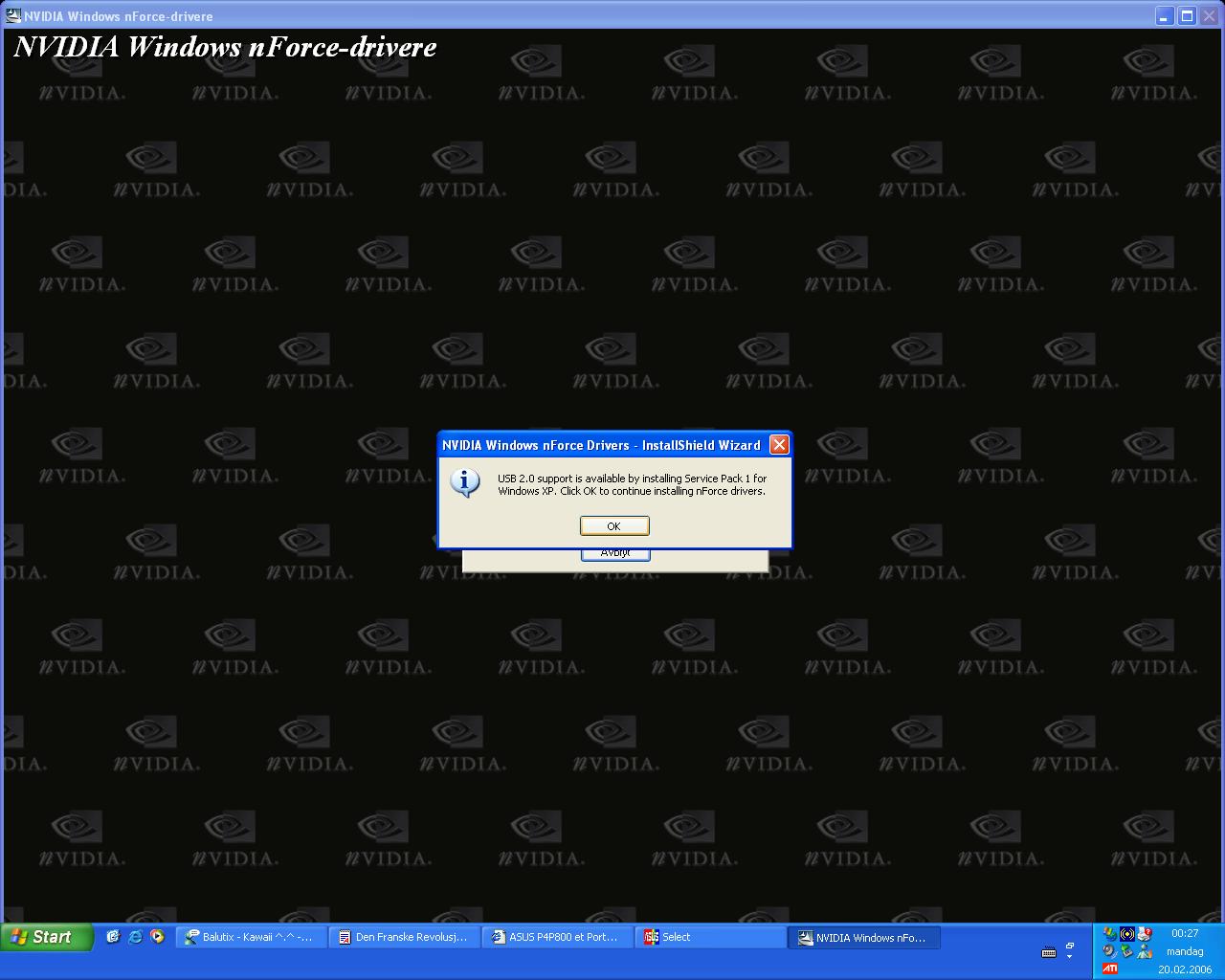Click the 'NVIDIA Windows nForce Drivers - InstallShield Wizard' dialog title

click(x=601, y=445)
